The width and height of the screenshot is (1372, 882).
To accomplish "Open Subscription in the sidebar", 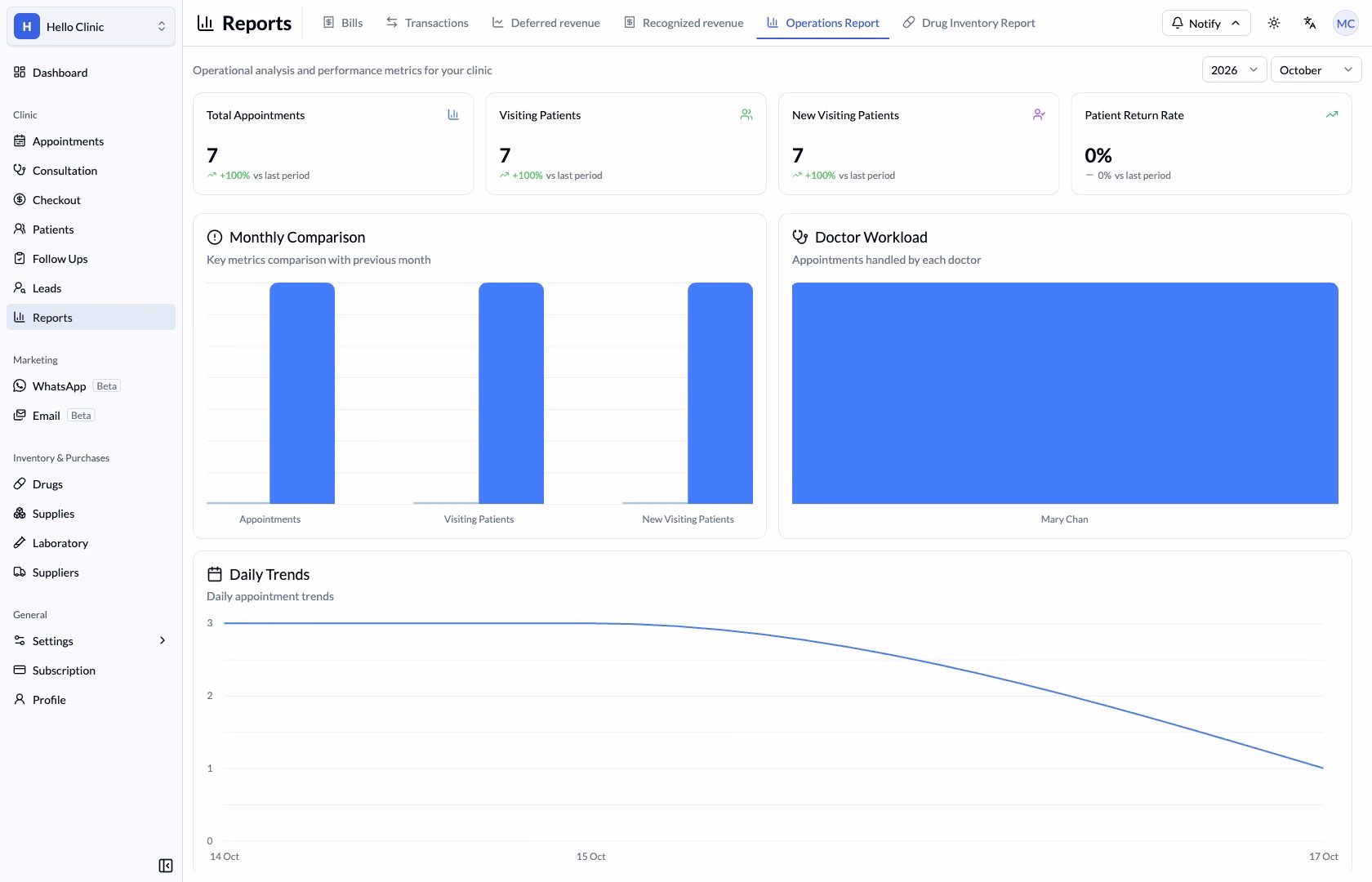I will pos(91,670).
